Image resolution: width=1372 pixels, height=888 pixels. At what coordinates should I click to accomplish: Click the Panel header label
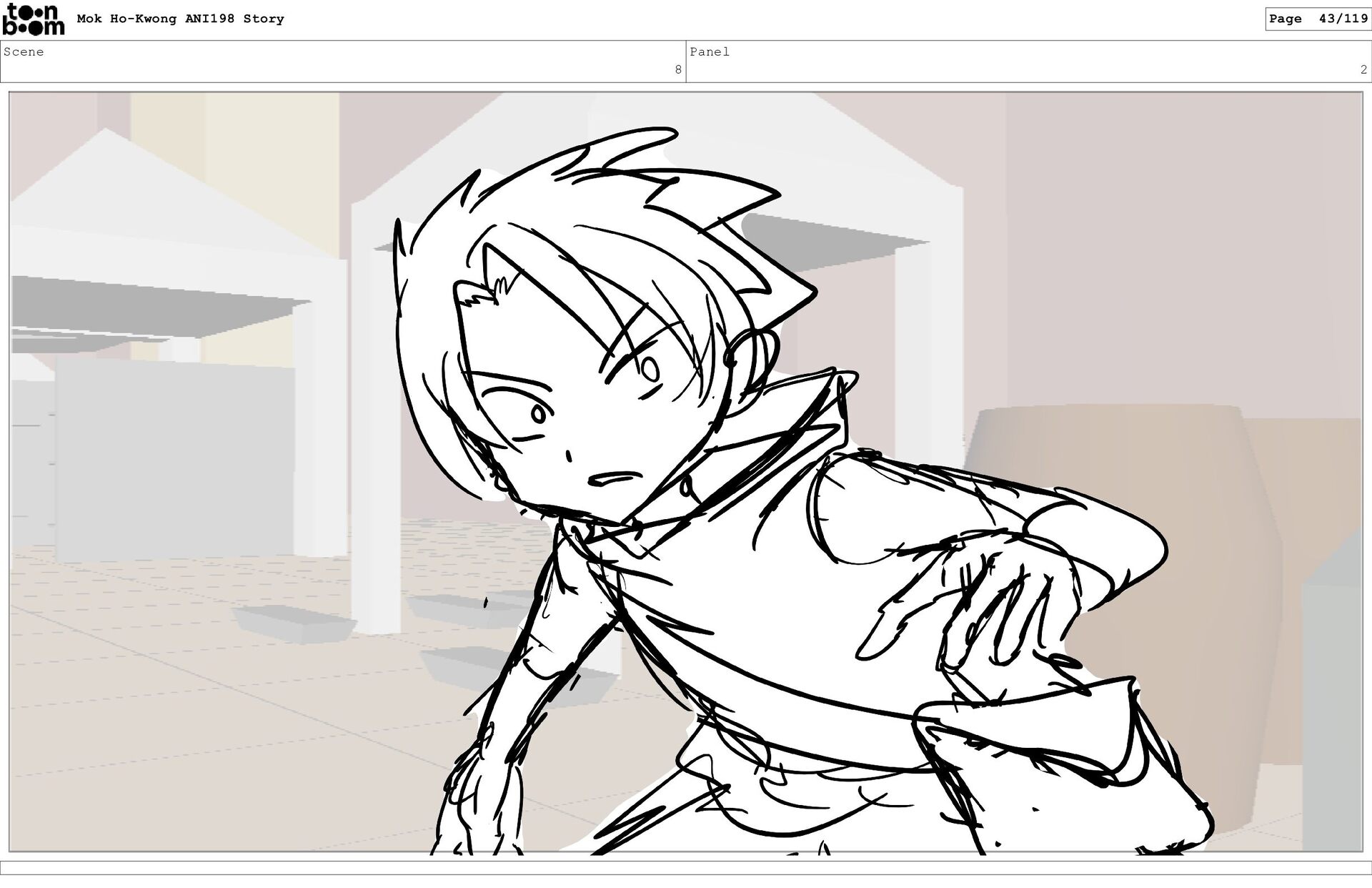709,52
